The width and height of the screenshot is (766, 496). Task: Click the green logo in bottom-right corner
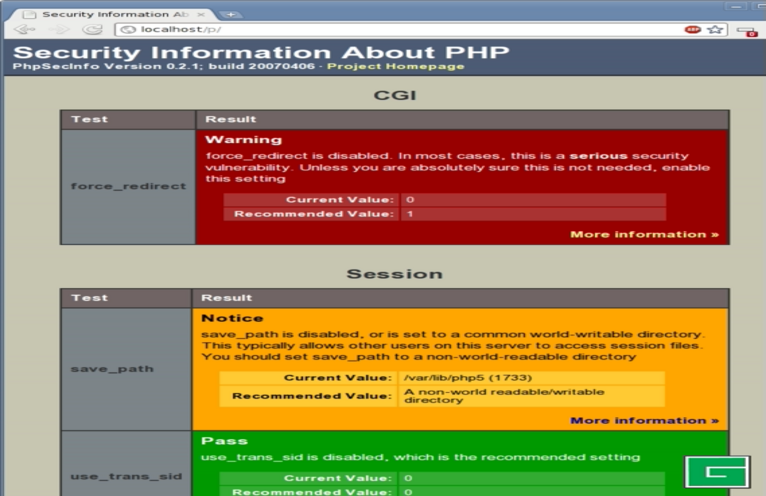tap(716, 473)
